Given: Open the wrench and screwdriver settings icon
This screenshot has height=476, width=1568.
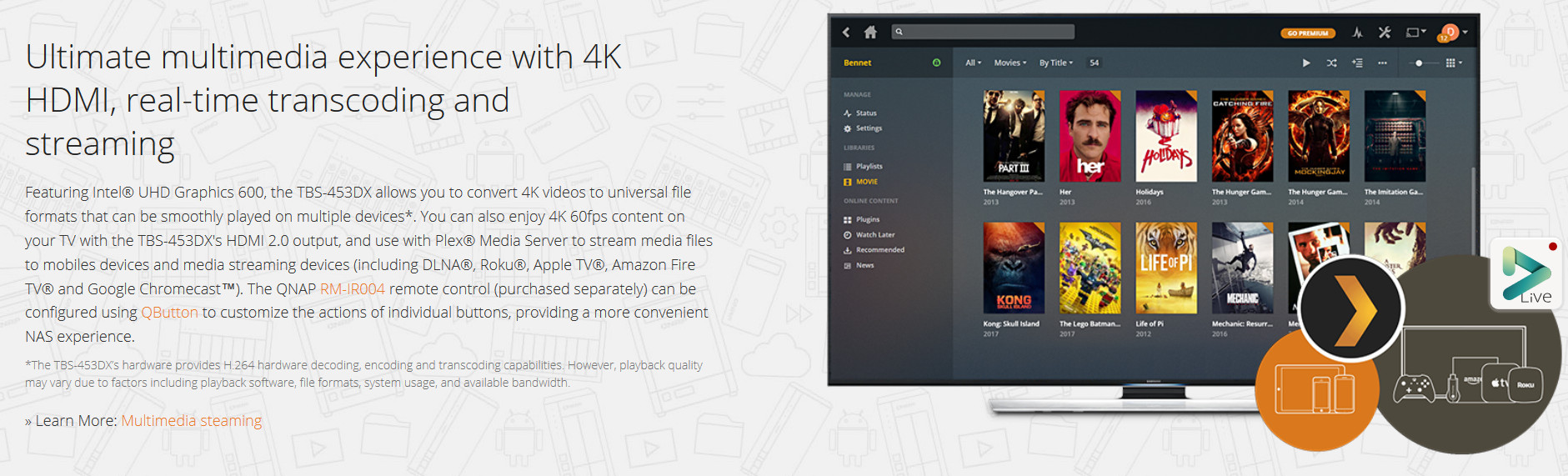Looking at the screenshot, I should click(x=1385, y=33).
